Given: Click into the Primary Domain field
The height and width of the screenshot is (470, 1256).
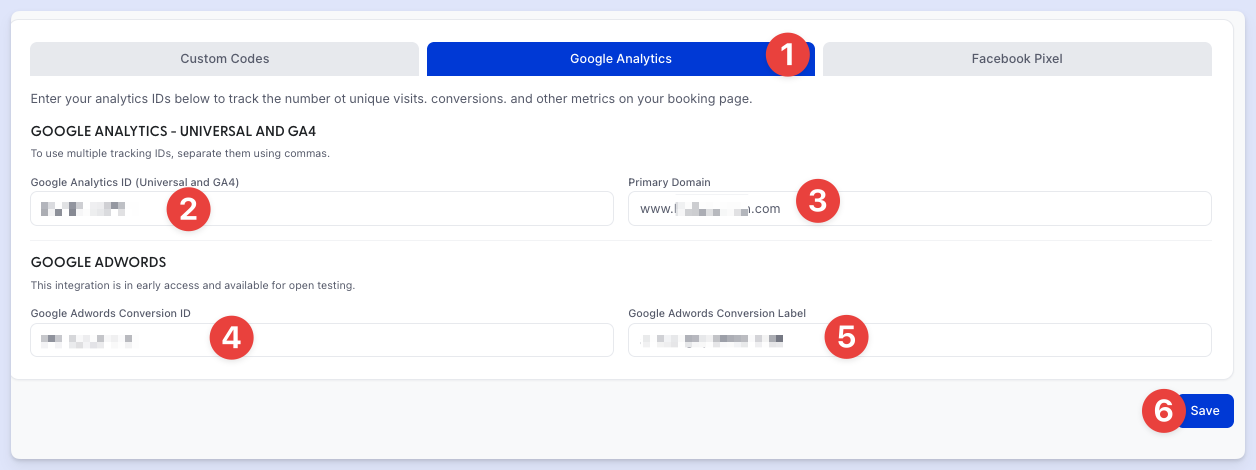Looking at the screenshot, I should coord(920,209).
